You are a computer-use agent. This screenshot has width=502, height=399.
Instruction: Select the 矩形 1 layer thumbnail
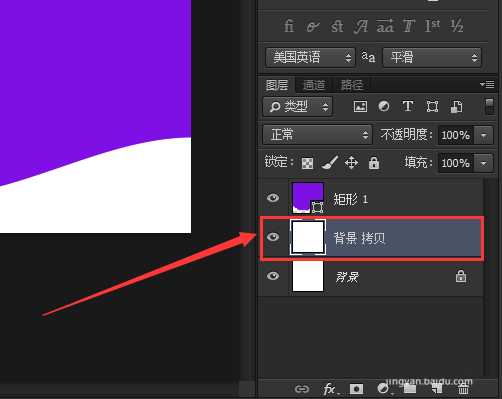[x=308, y=198]
